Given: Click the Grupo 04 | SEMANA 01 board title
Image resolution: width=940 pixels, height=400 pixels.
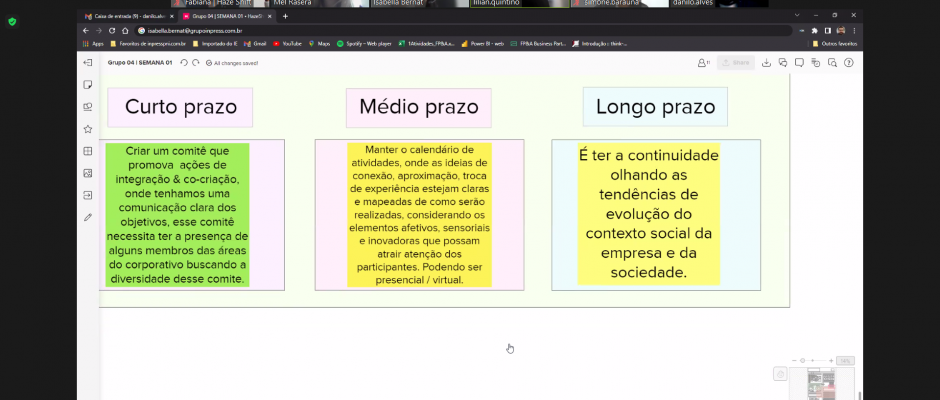Looking at the screenshot, I should tap(140, 62).
